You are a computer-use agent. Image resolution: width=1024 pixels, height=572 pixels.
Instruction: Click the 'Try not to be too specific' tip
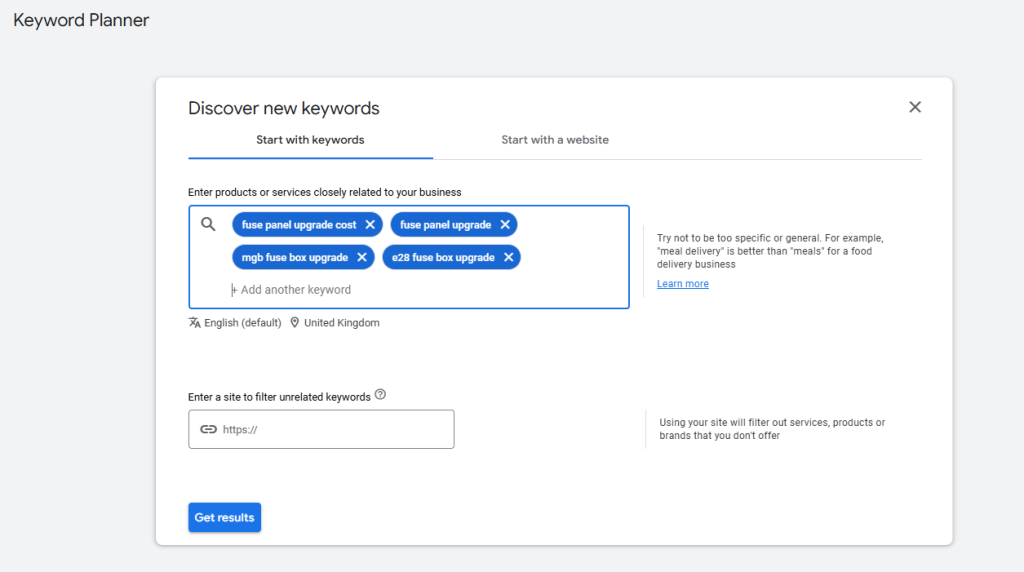pos(770,251)
